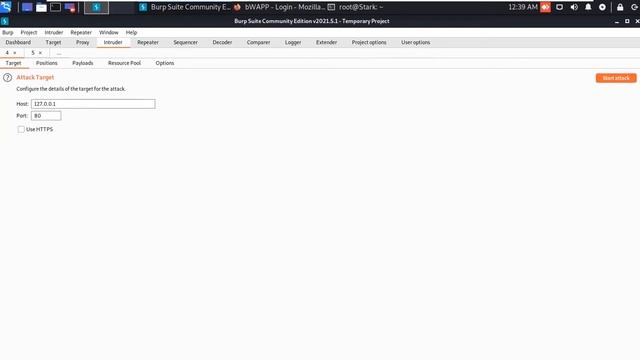Open the Payloads sub-tab
This screenshot has width=640, height=360.
click(83, 63)
